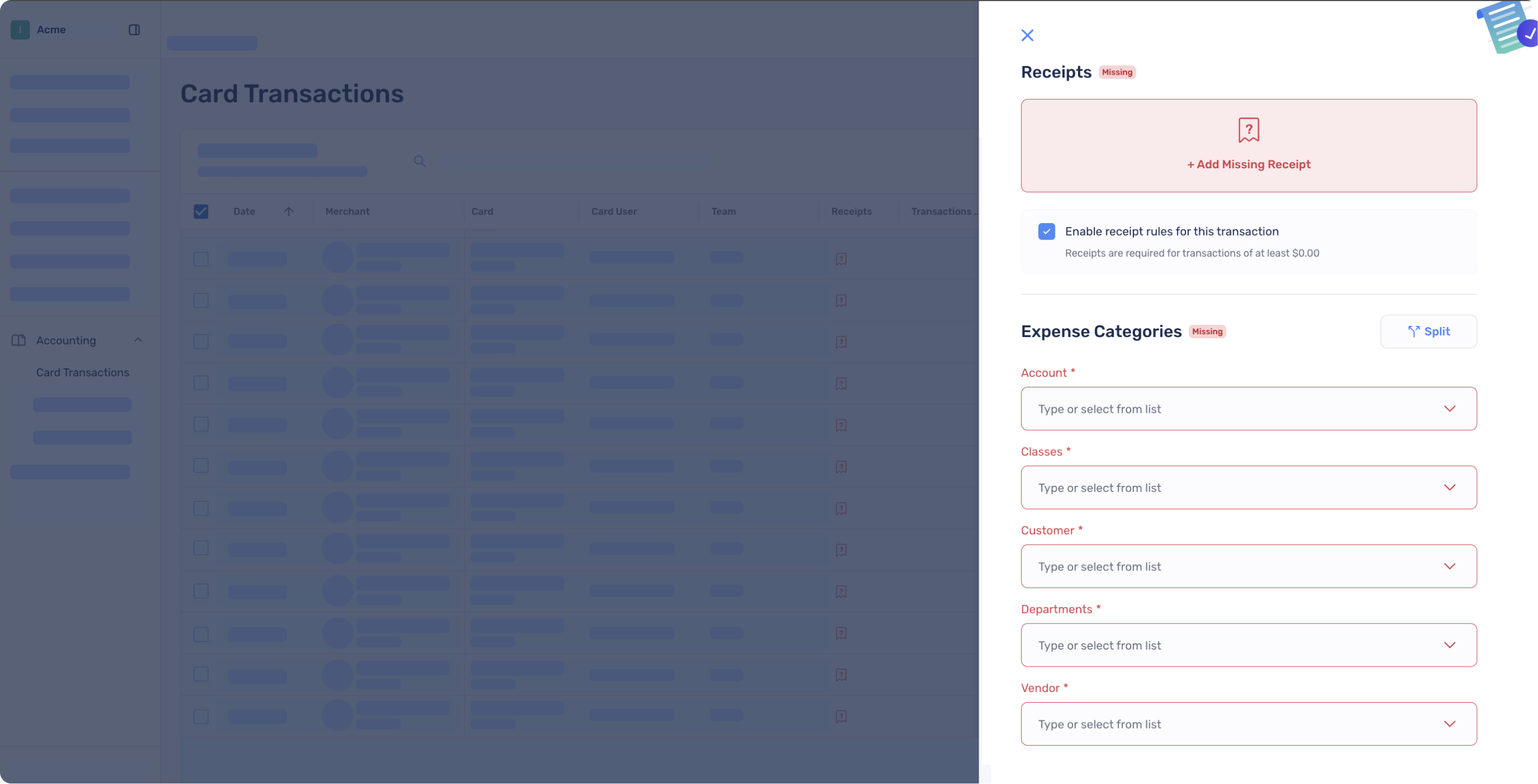Collapse the Accounting menu section

[x=138, y=340]
